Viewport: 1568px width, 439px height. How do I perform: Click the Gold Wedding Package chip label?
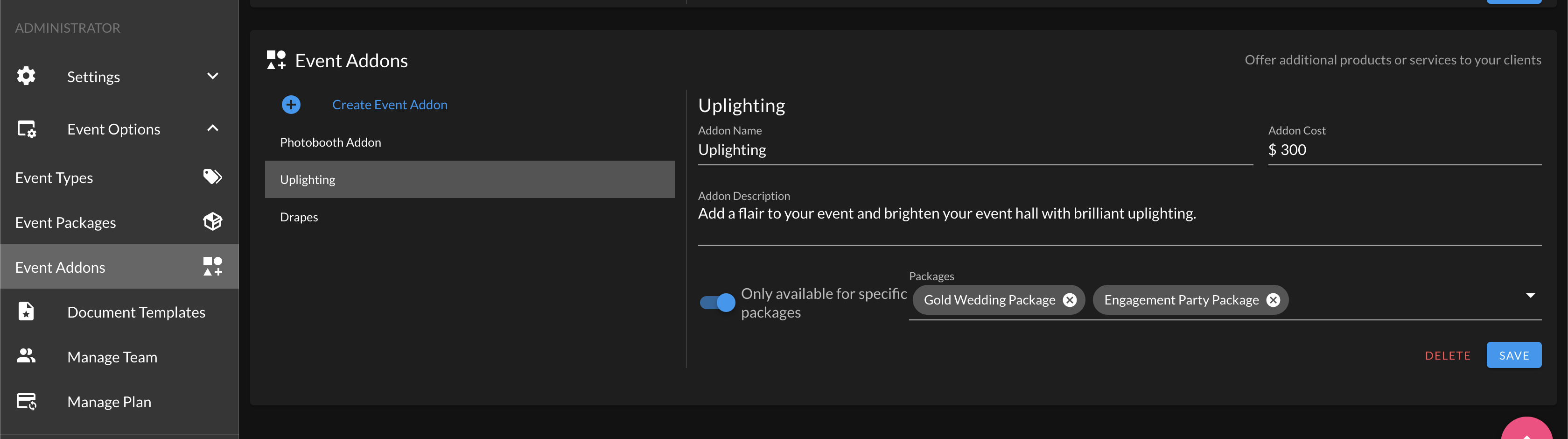pyautogui.click(x=989, y=300)
